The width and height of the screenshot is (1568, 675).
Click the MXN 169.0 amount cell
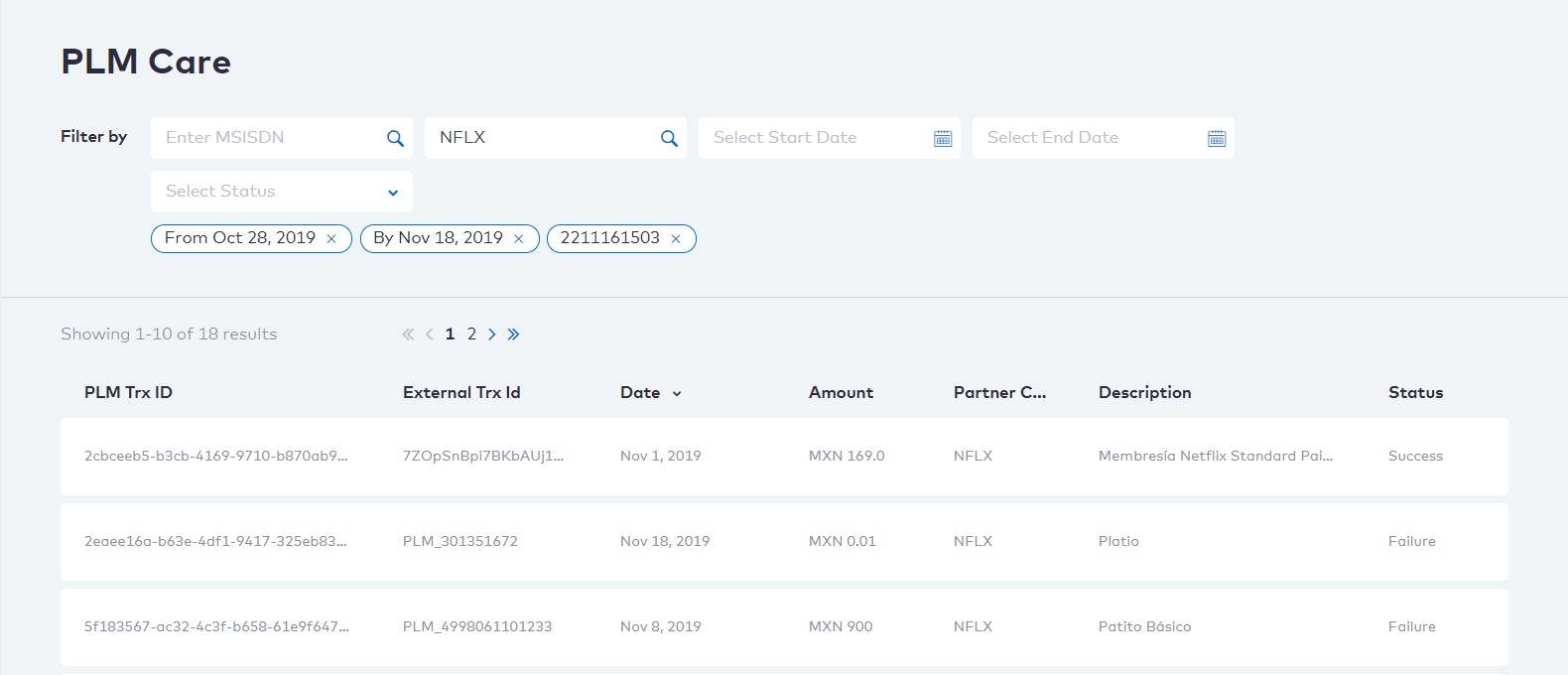tap(847, 457)
